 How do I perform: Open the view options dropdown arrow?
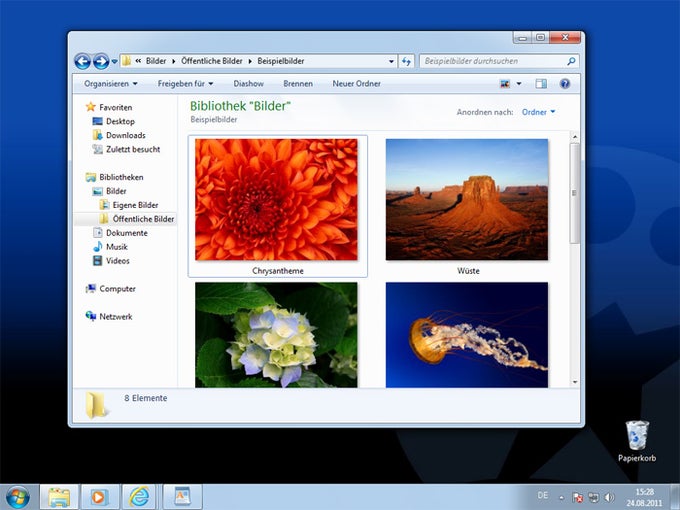tap(519, 84)
